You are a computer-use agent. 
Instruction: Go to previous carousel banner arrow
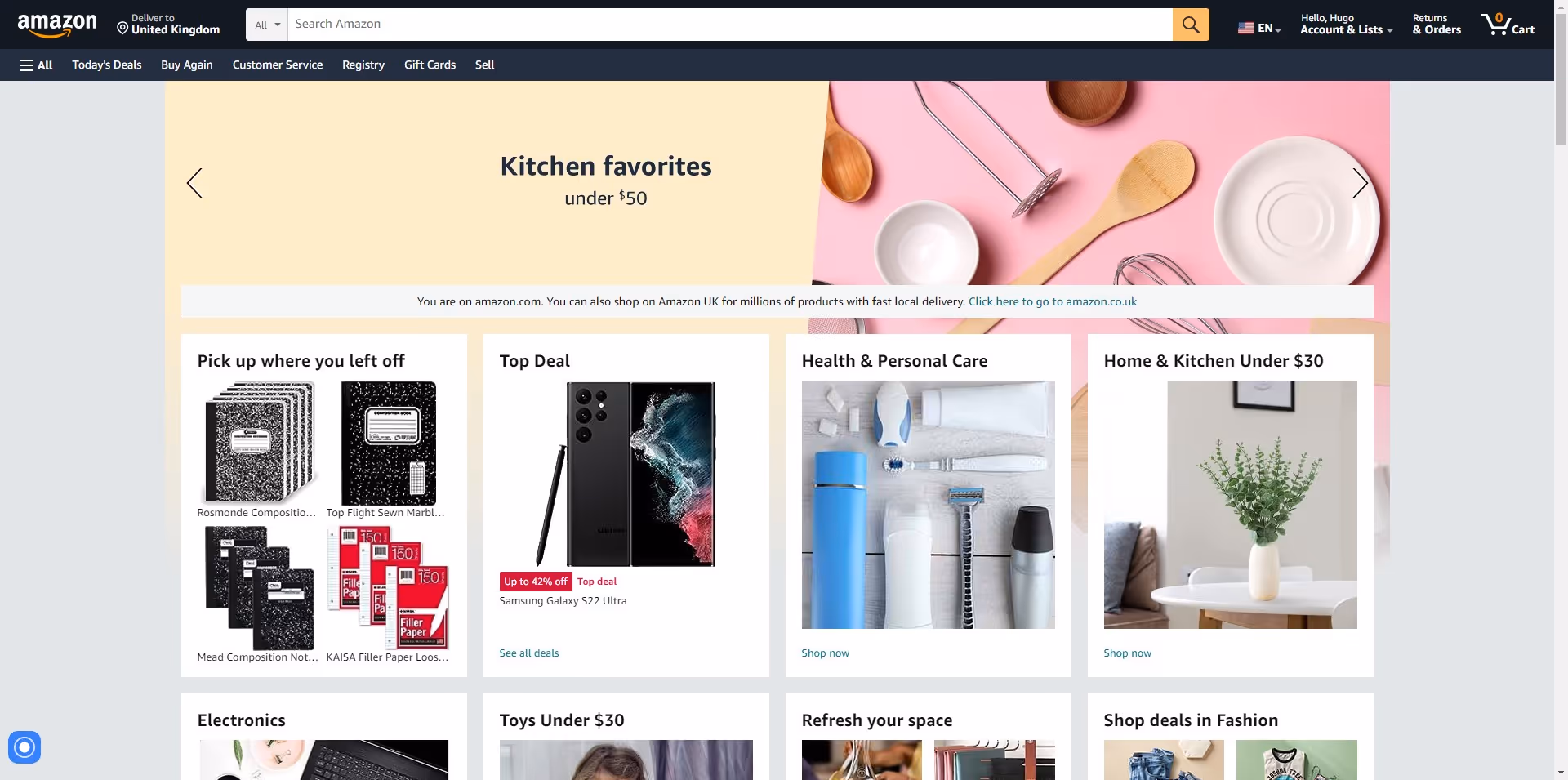[x=194, y=183]
